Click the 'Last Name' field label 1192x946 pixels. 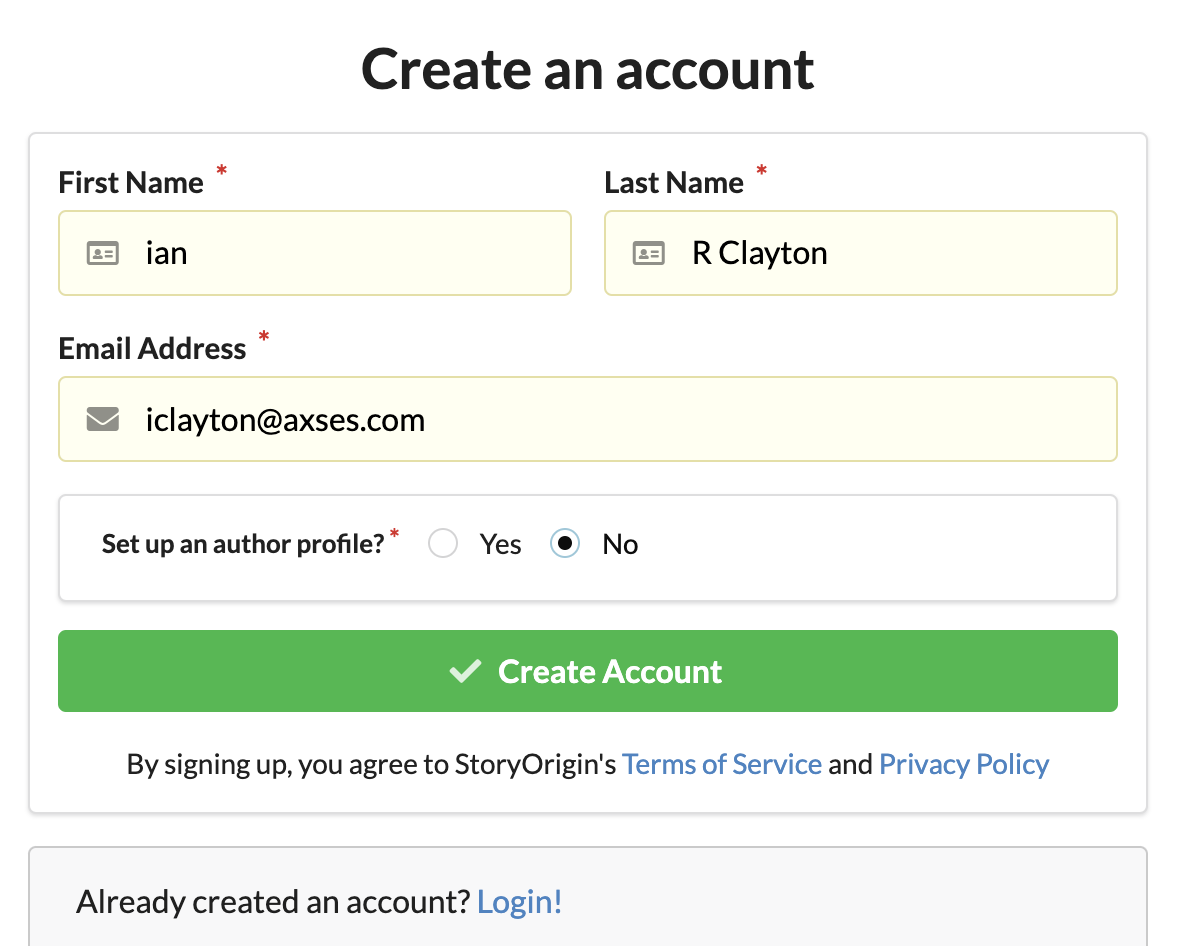pos(674,183)
